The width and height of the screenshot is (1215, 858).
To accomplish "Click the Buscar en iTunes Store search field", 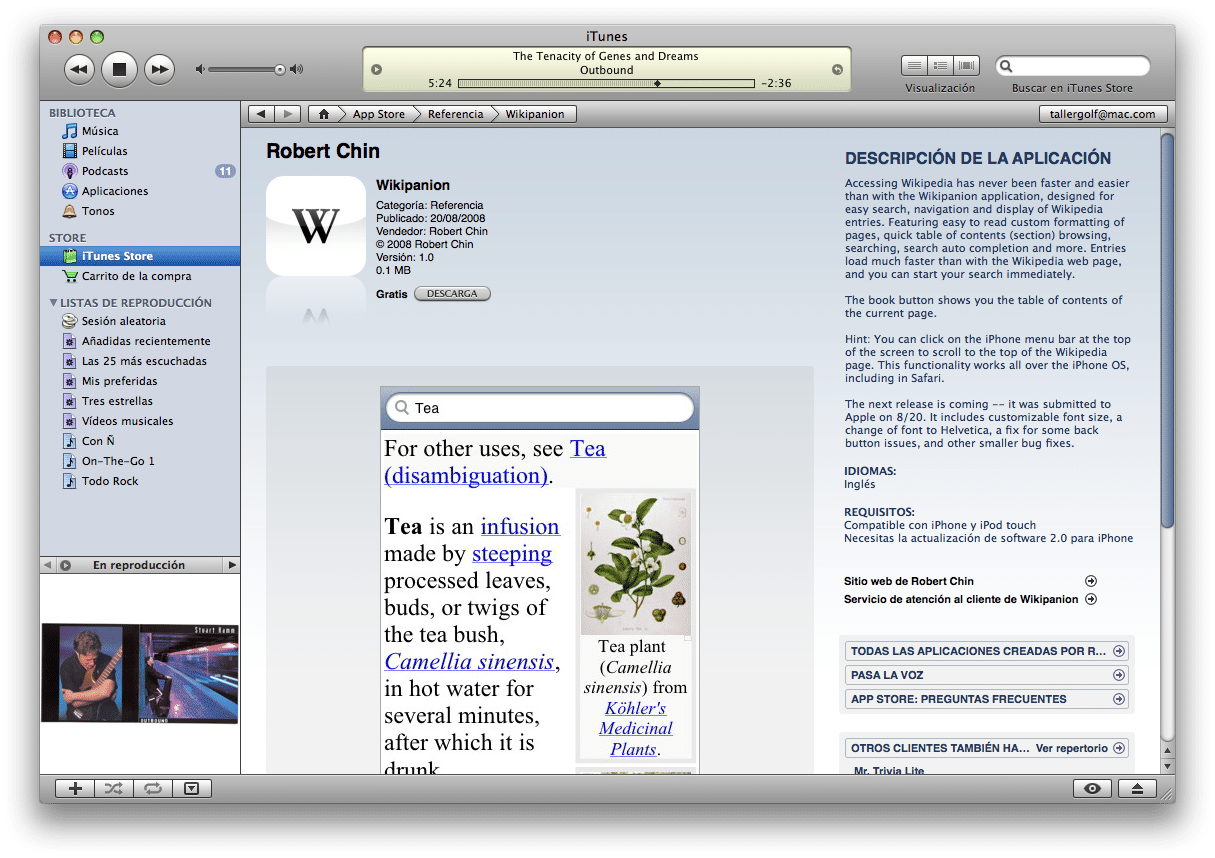I will tap(1072, 66).
